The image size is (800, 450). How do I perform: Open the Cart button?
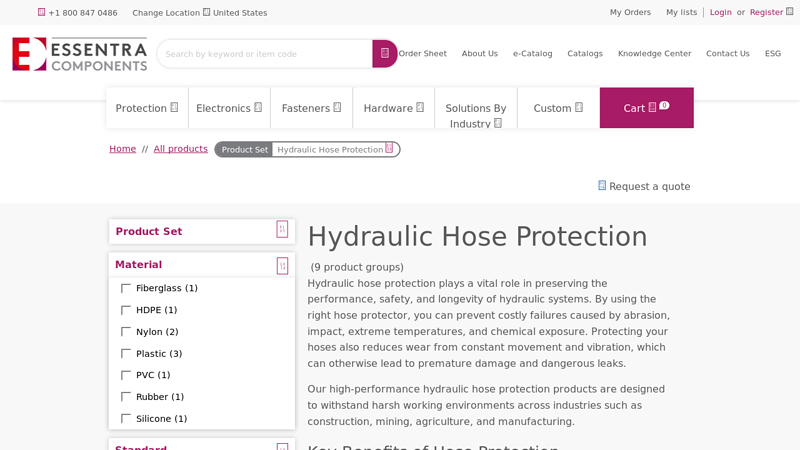(646, 108)
